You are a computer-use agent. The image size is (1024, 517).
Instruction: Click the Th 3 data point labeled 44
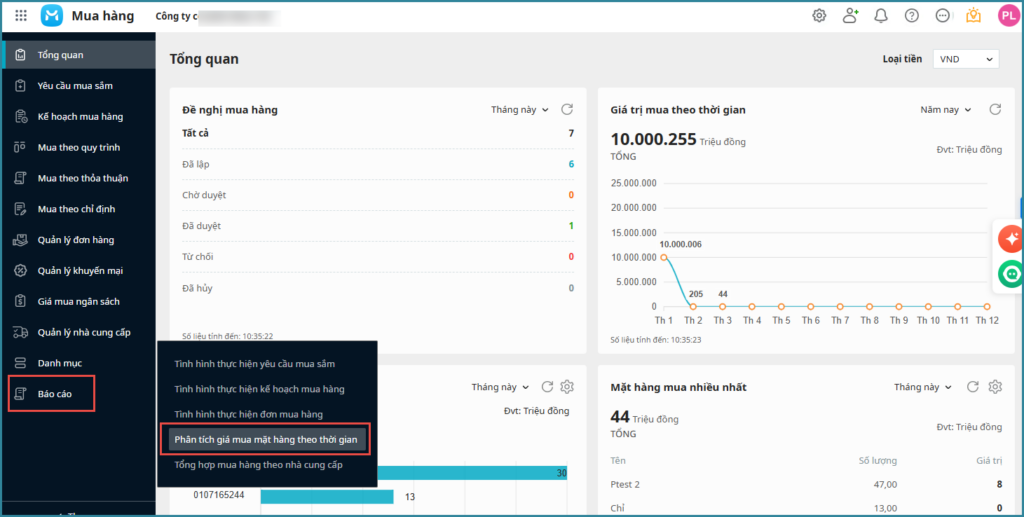click(x=722, y=306)
